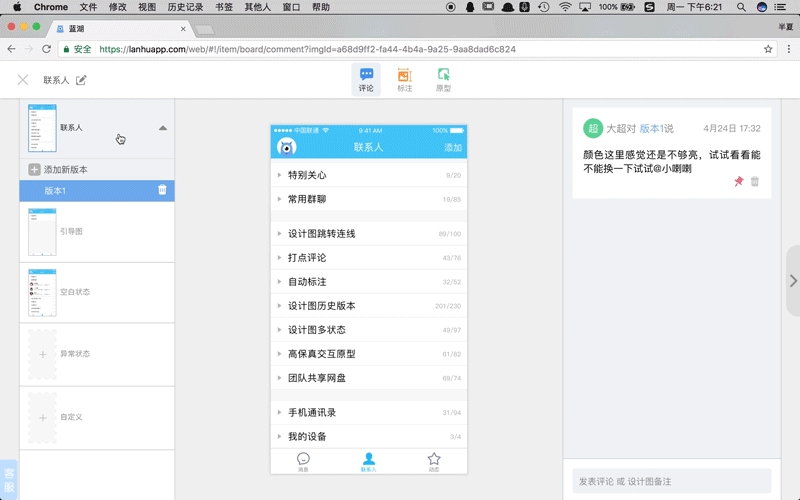This screenshot has height=500, width=800.
Task: Open the 联系人 design thumbnail
Action: pyautogui.click(x=42, y=128)
